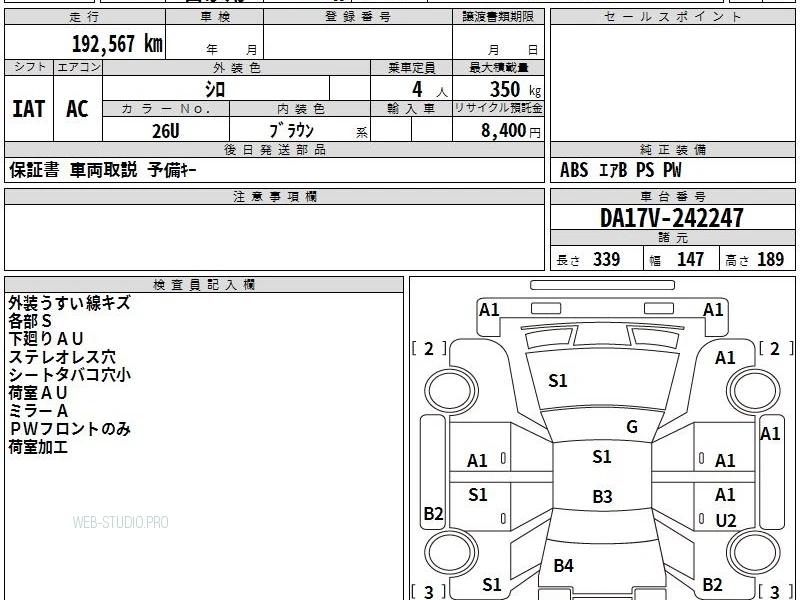The height and width of the screenshot is (600, 800).
Task: Click the 乗車定員 header
Action: tap(411, 67)
